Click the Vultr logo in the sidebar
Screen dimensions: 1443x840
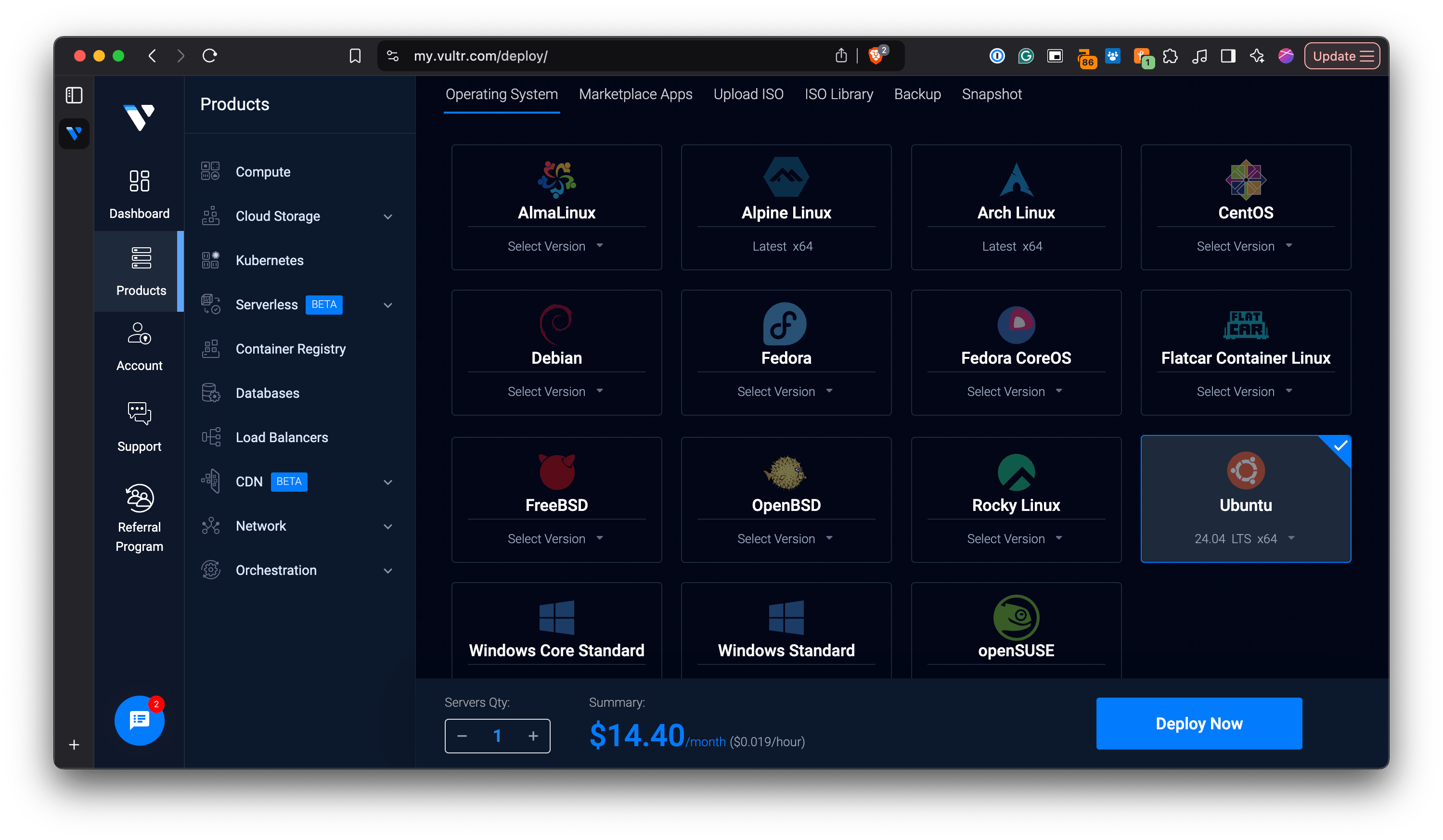coord(139,117)
